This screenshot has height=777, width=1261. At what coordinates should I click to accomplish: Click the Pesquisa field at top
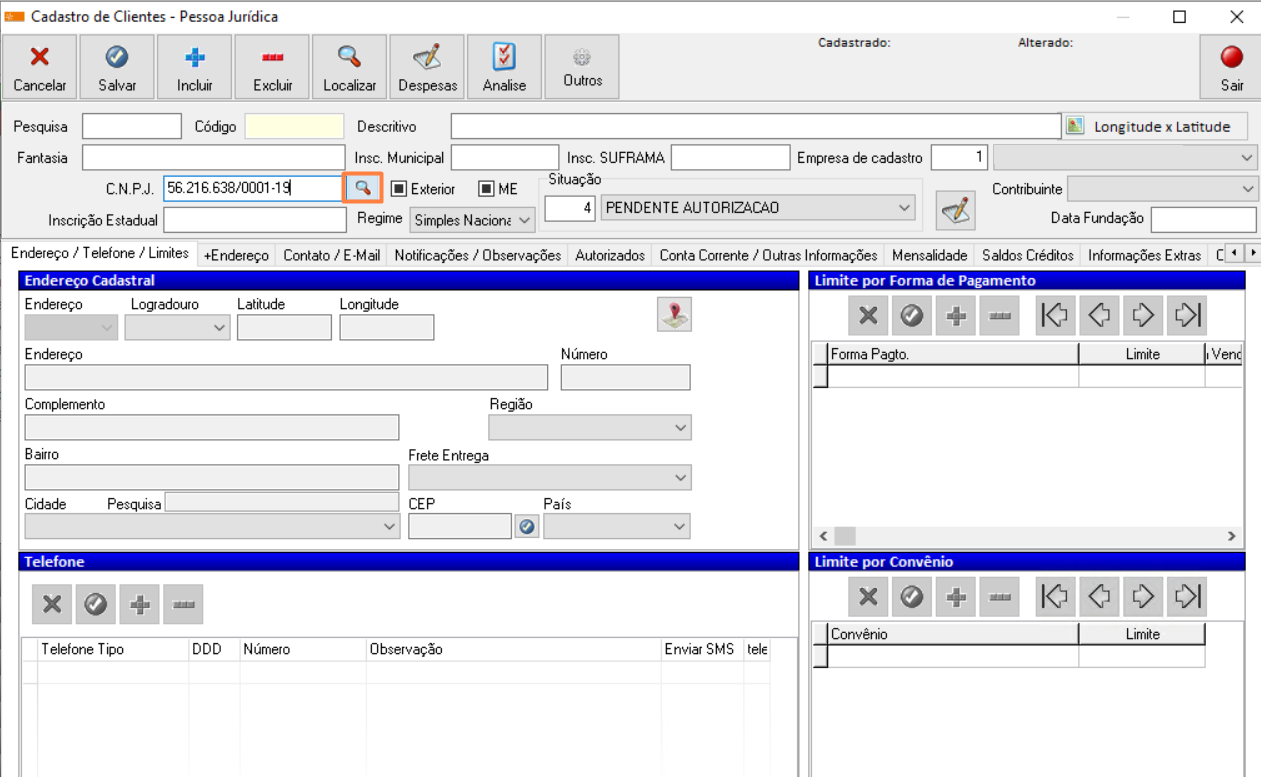[132, 127]
